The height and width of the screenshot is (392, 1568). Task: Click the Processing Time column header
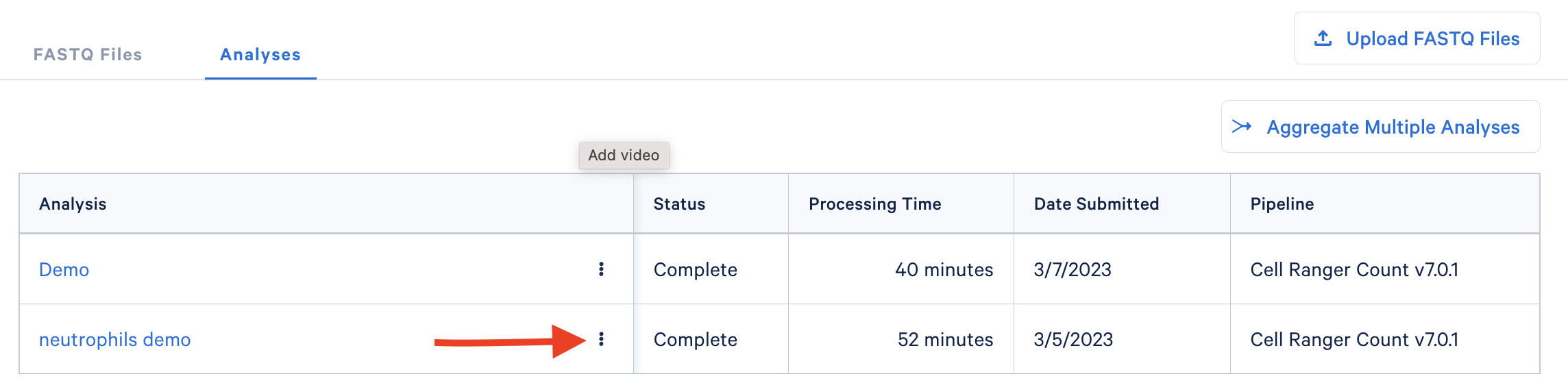click(x=874, y=204)
